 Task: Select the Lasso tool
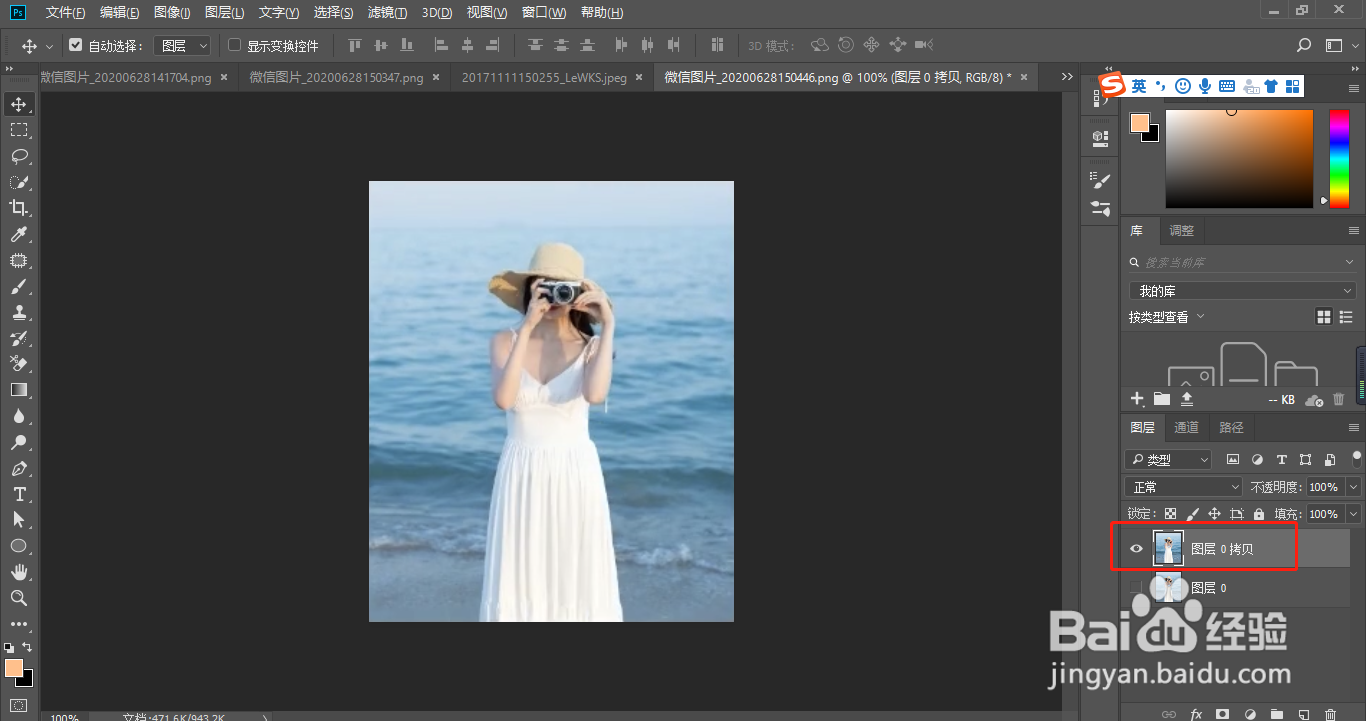pyautogui.click(x=19, y=156)
